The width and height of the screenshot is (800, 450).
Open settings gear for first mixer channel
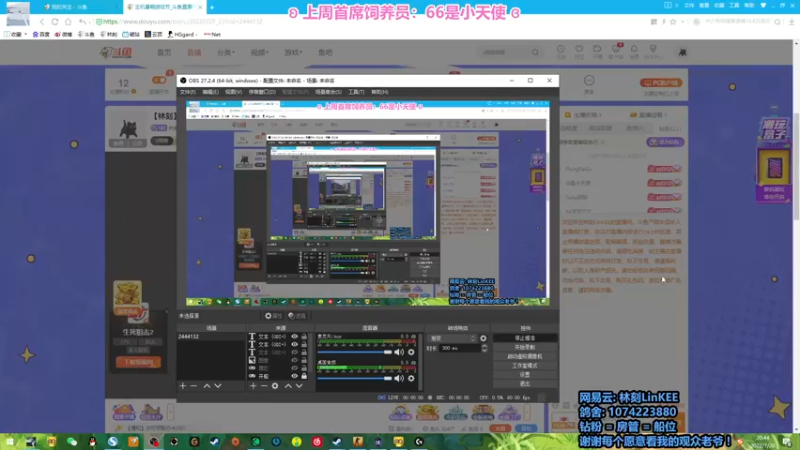pos(411,352)
